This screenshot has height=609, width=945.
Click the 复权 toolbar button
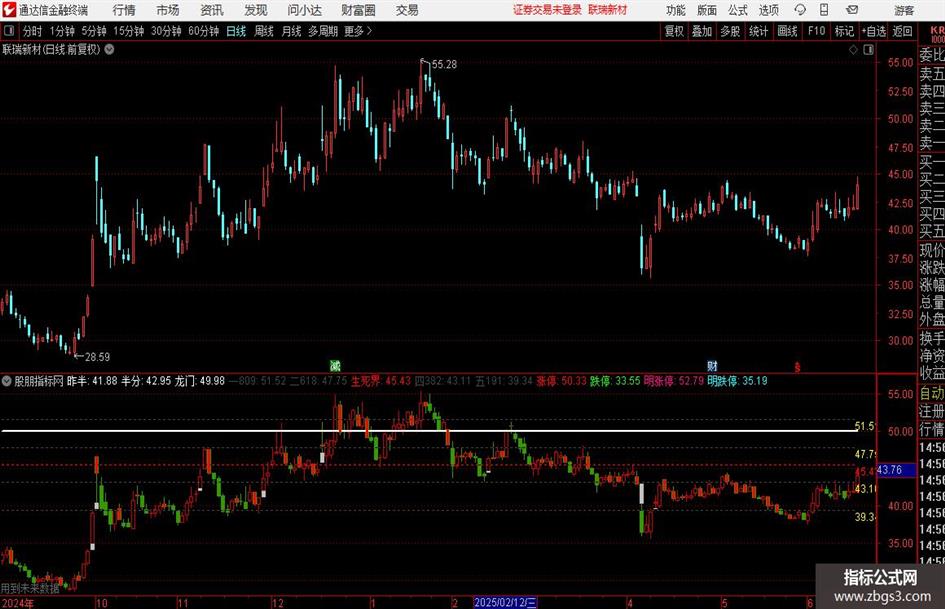674,31
